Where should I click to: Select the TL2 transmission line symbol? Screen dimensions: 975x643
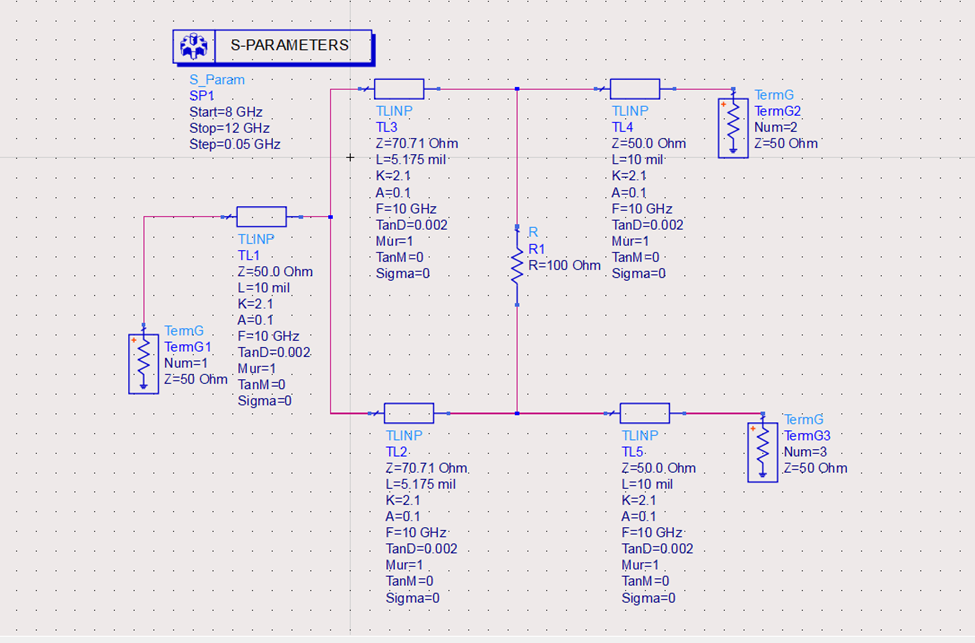click(408, 413)
